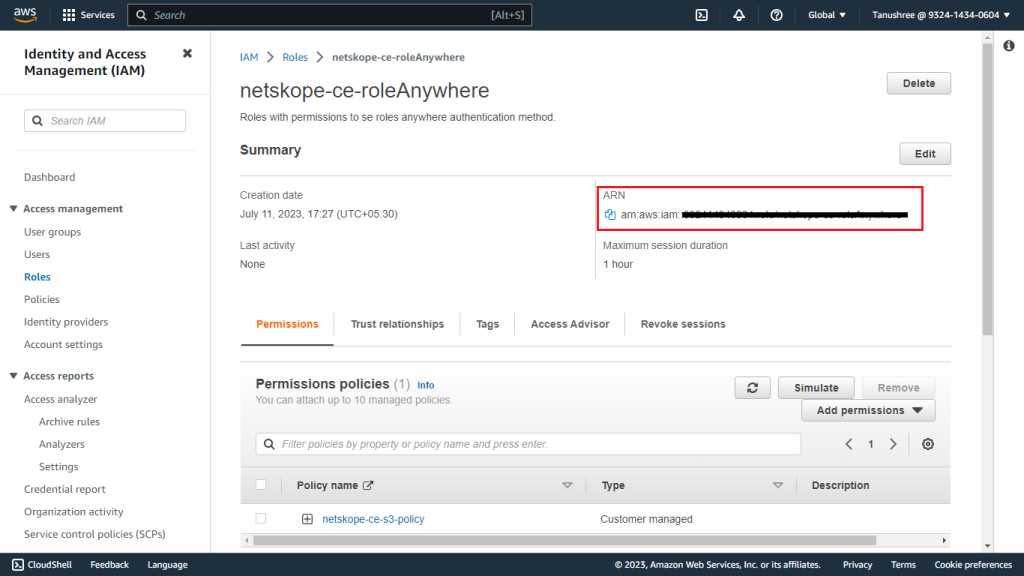Select all policies header checkbox
This screenshot has height=576, width=1024.
coord(261,485)
